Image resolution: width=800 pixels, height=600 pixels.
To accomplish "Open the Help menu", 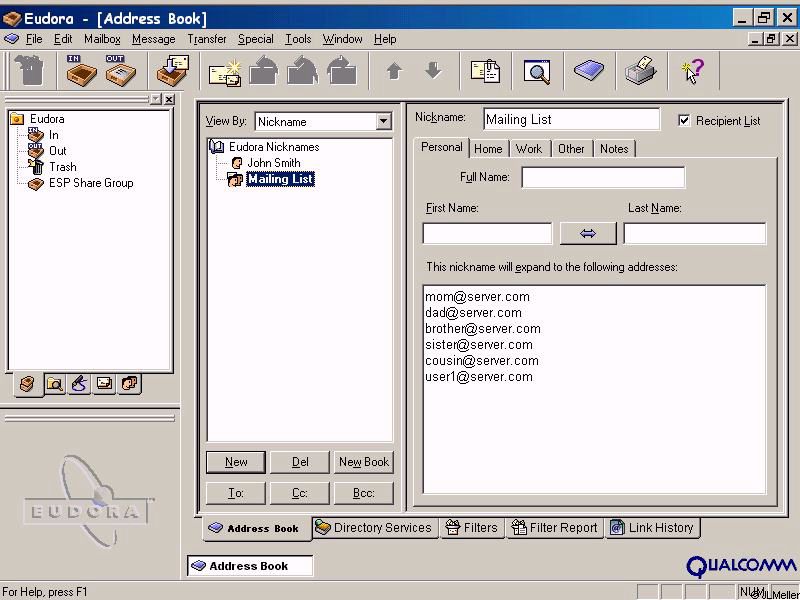I will (385, 39).
